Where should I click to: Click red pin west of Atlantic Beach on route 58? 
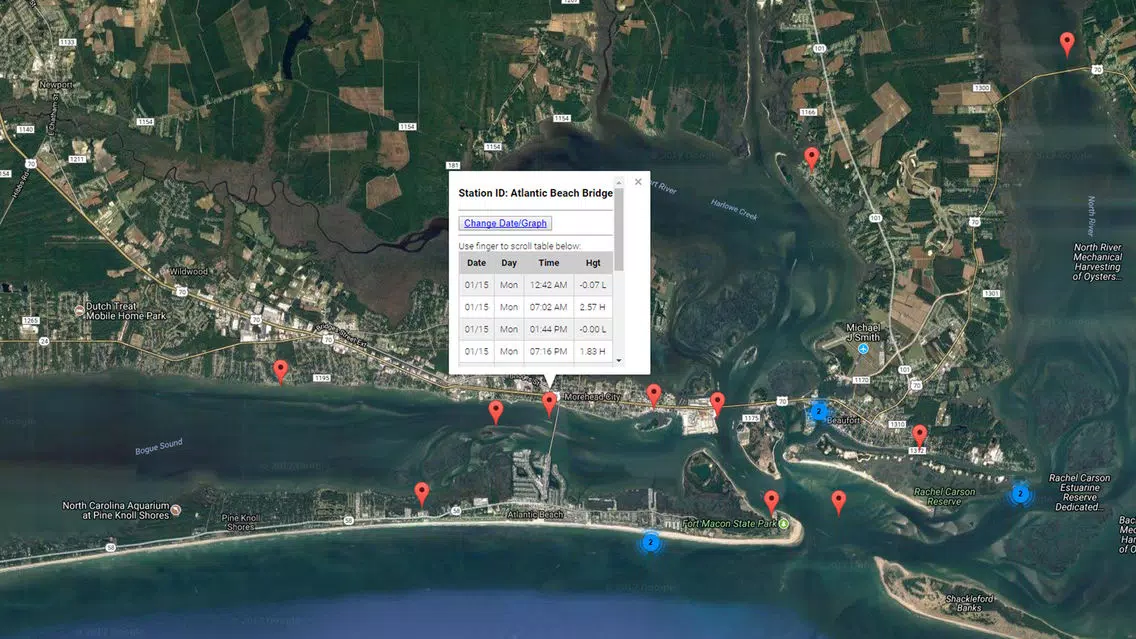tap(422, 494)
